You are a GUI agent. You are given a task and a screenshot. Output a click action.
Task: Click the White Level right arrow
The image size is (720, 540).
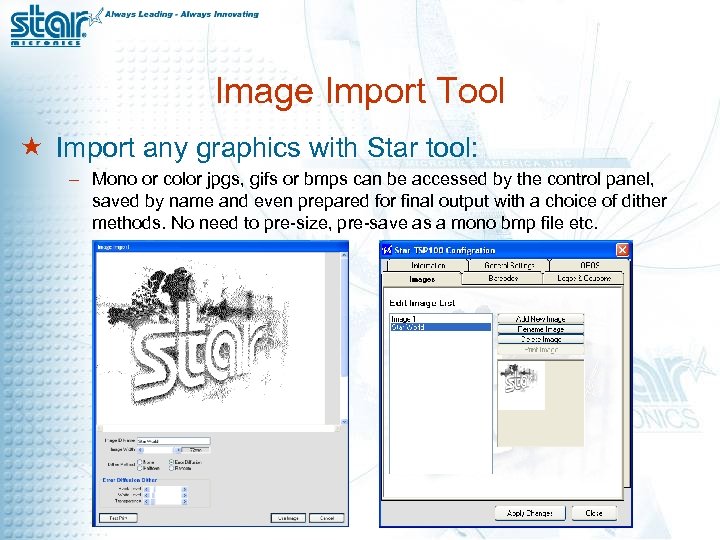[x=185, y=495]
